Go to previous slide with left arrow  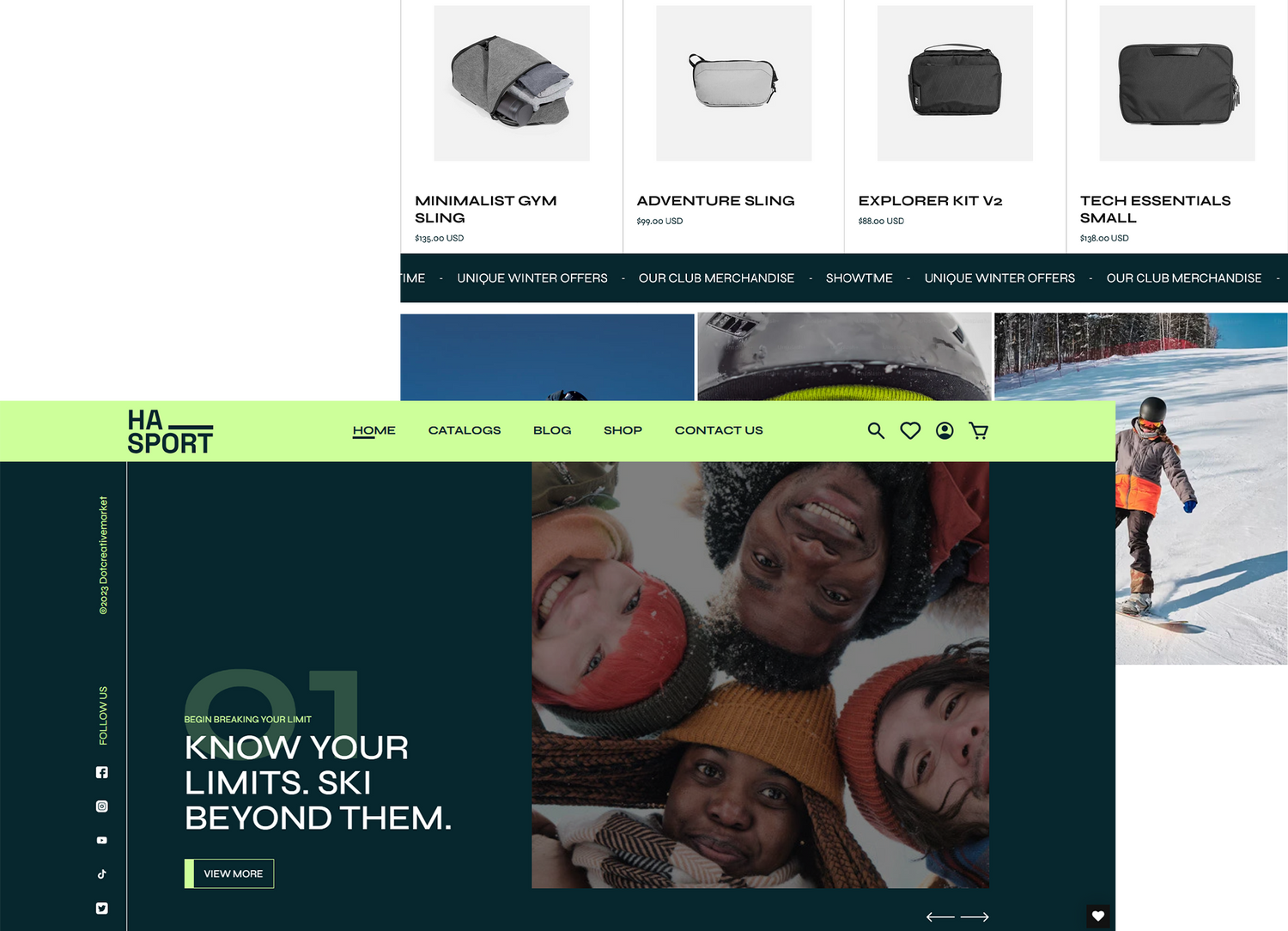940,917
